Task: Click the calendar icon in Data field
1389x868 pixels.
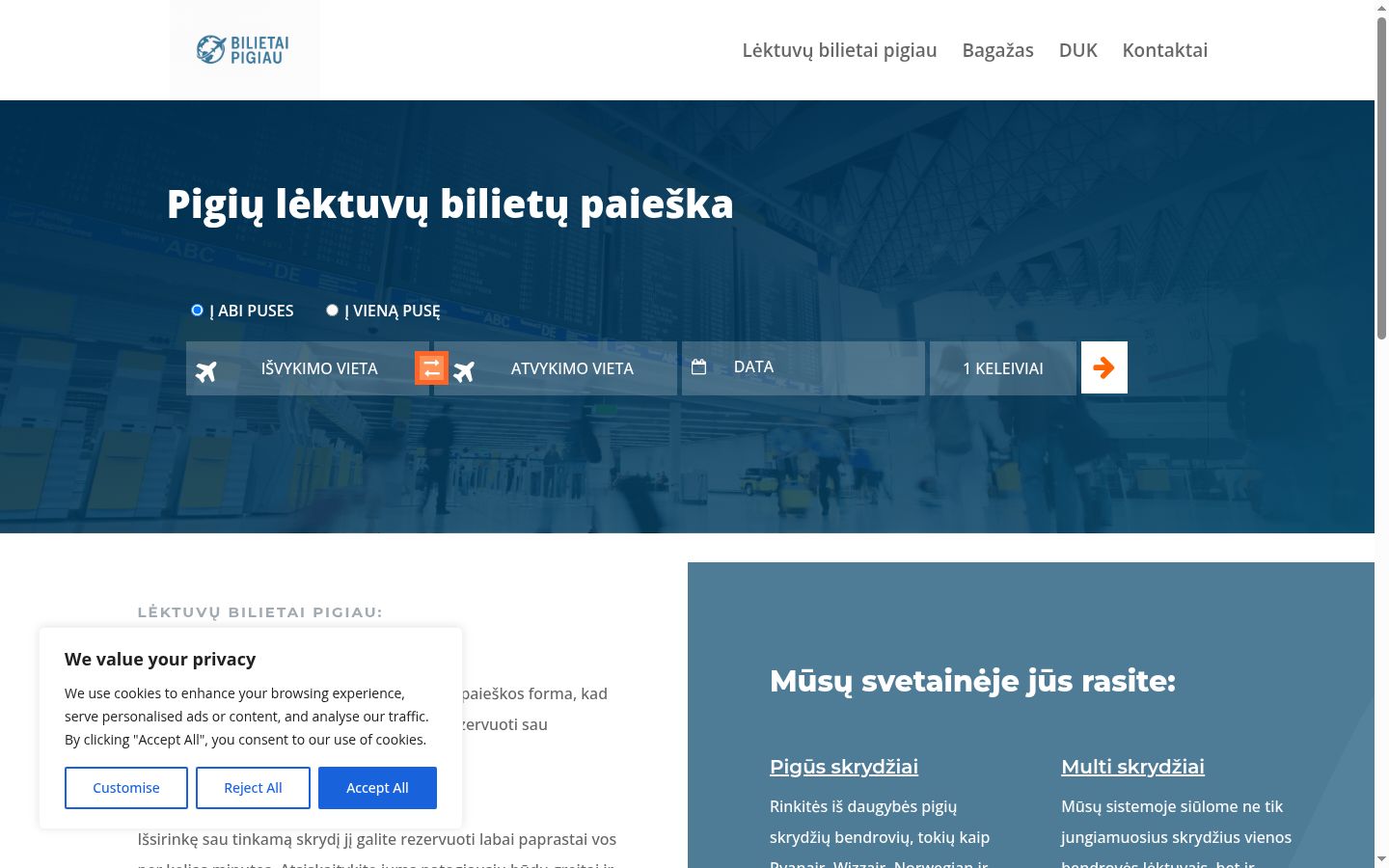Action: [x=699, y=366]
